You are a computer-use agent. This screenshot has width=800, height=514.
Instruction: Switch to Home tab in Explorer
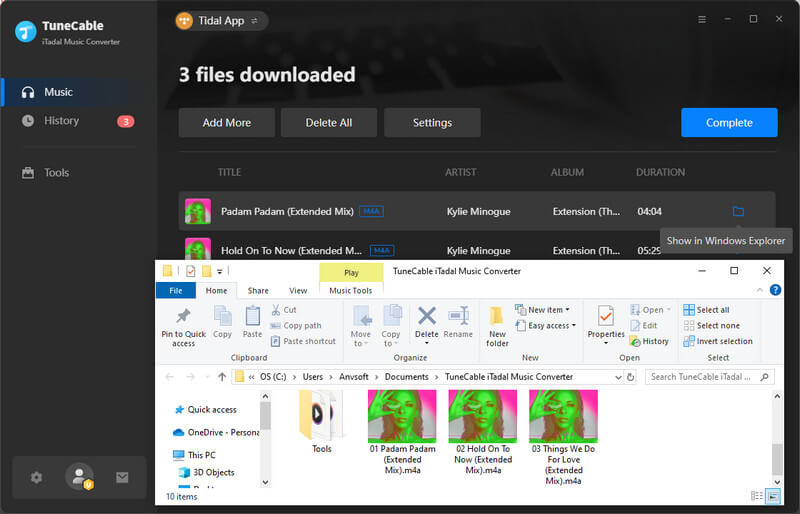(x=216, y=290)
